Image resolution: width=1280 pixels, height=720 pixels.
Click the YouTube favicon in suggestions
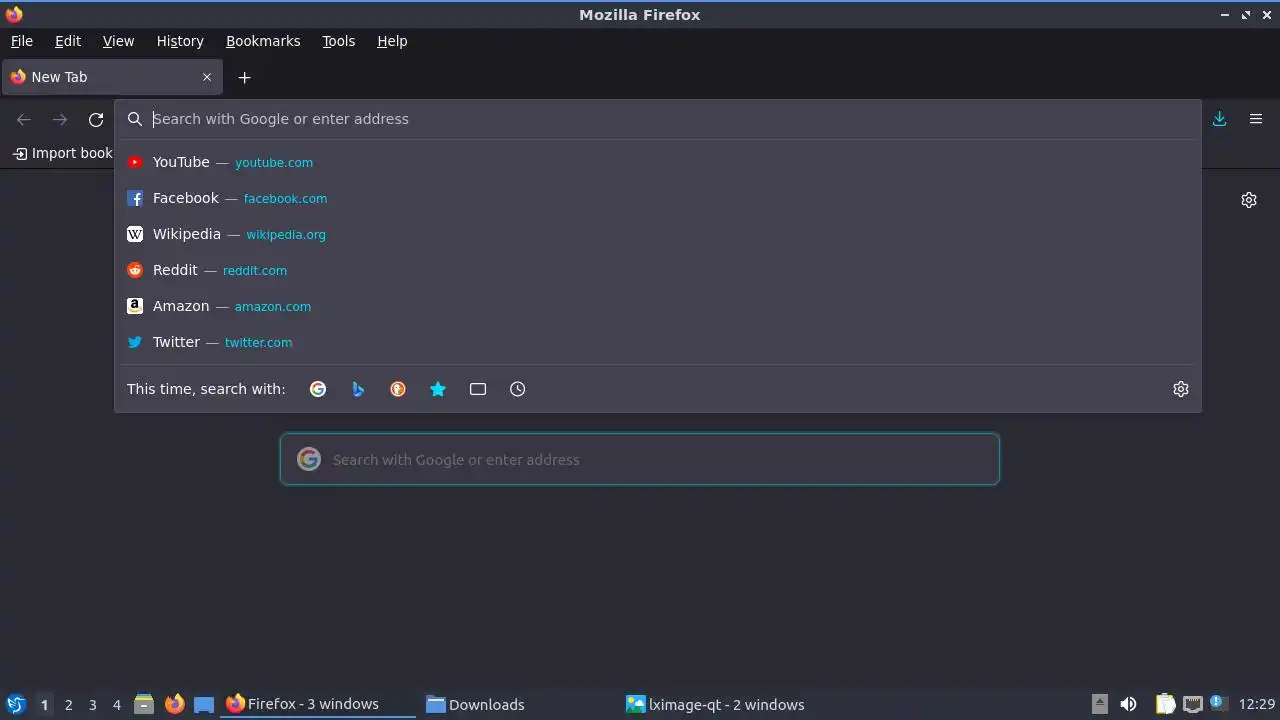pos(135,162)
